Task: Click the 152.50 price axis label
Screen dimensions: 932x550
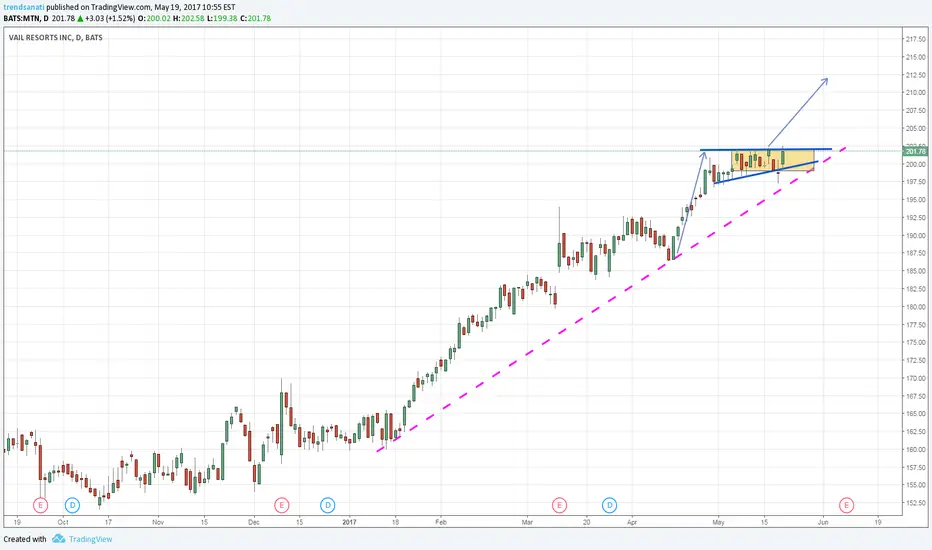Action: 915,503
